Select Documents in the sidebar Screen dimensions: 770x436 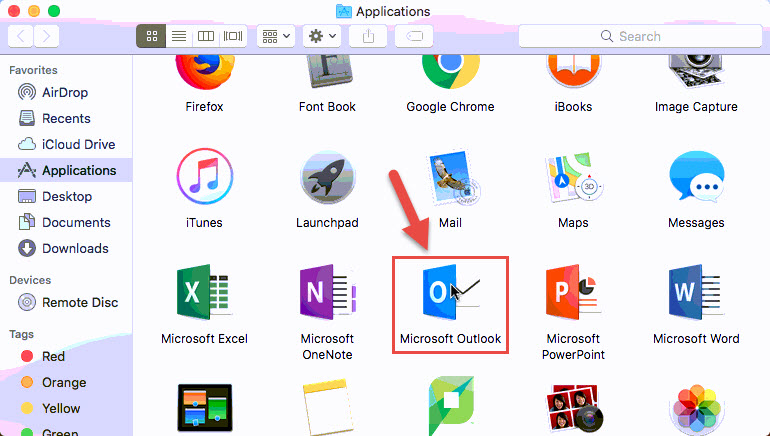coord(66,222)
